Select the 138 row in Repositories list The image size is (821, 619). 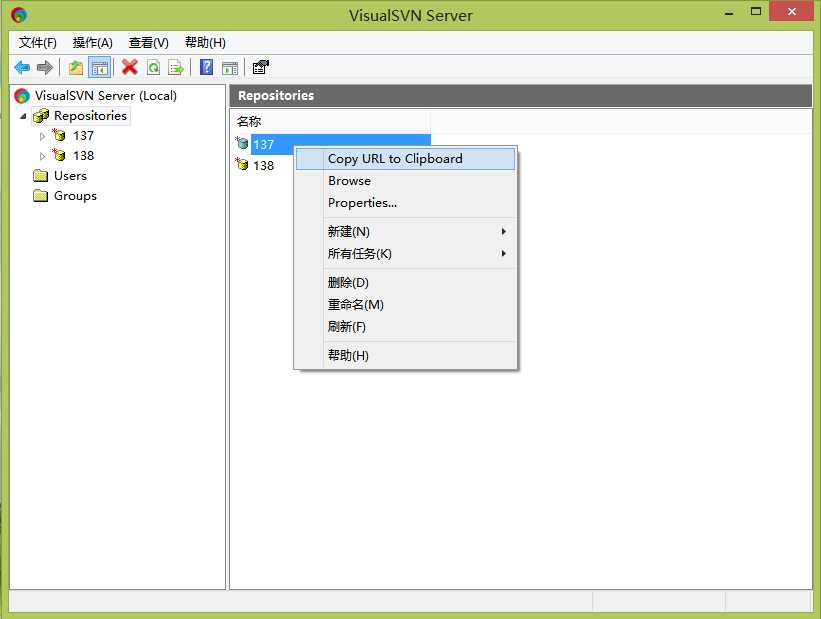(x=263, y=166)
